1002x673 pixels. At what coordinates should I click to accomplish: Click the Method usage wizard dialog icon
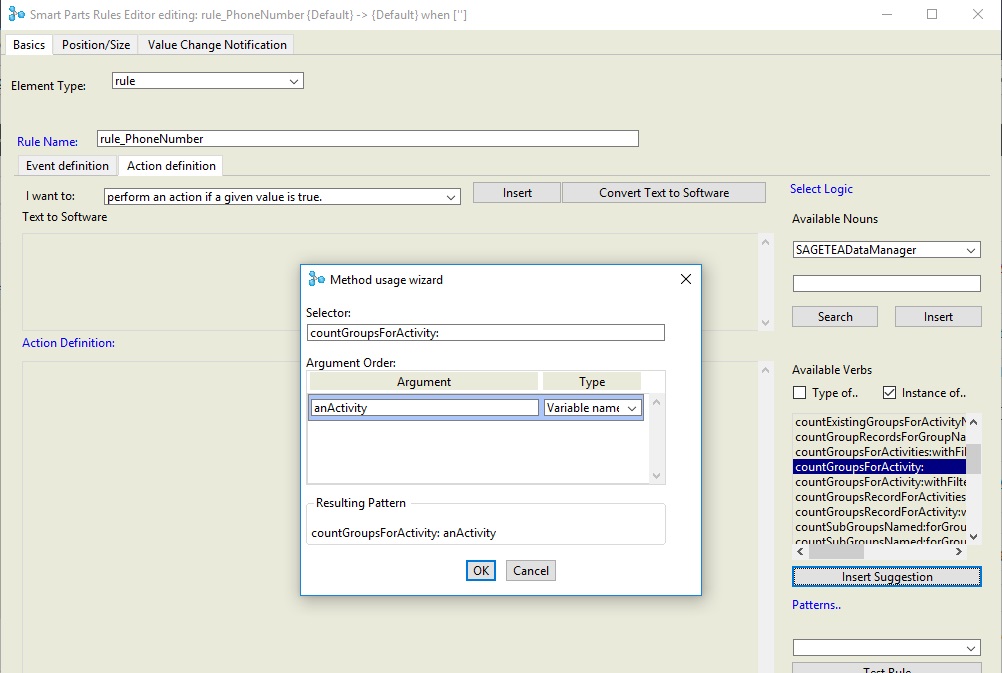(x=316, y=279)
